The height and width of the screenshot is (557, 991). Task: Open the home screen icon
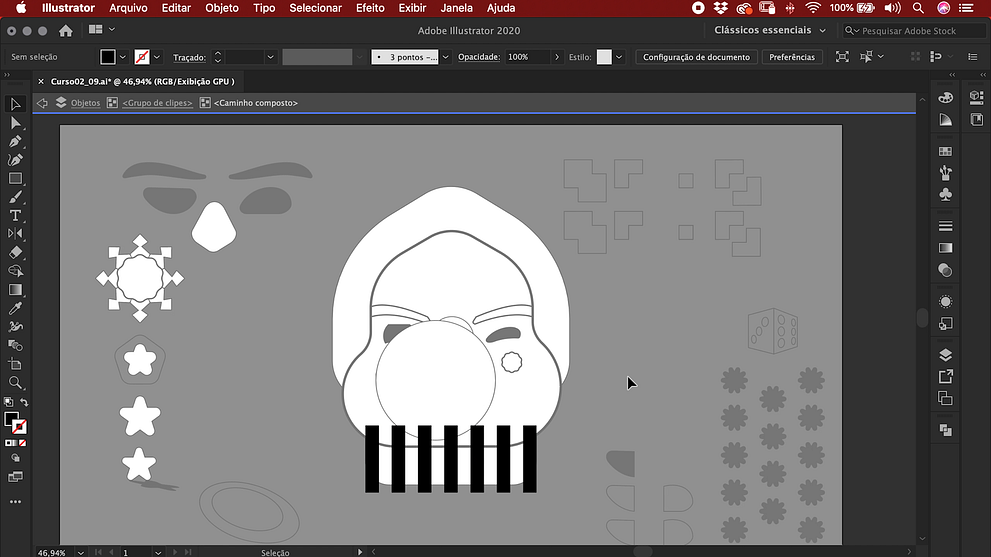[x=66, y=31]
